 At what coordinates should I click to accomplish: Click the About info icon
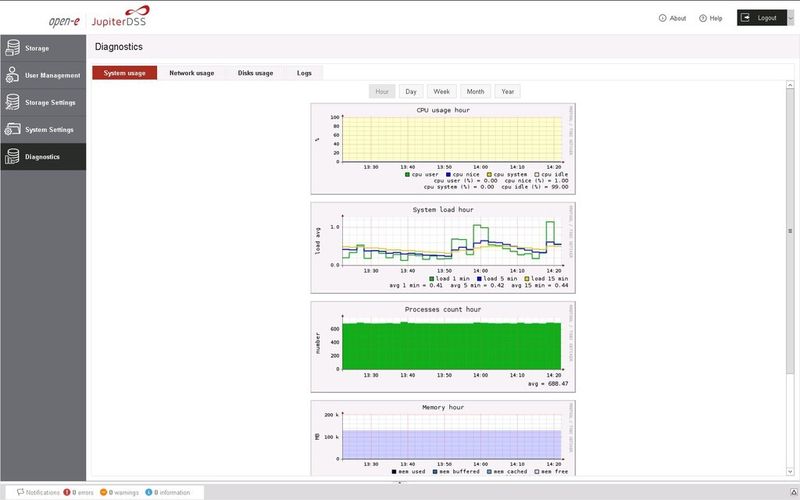663,18
